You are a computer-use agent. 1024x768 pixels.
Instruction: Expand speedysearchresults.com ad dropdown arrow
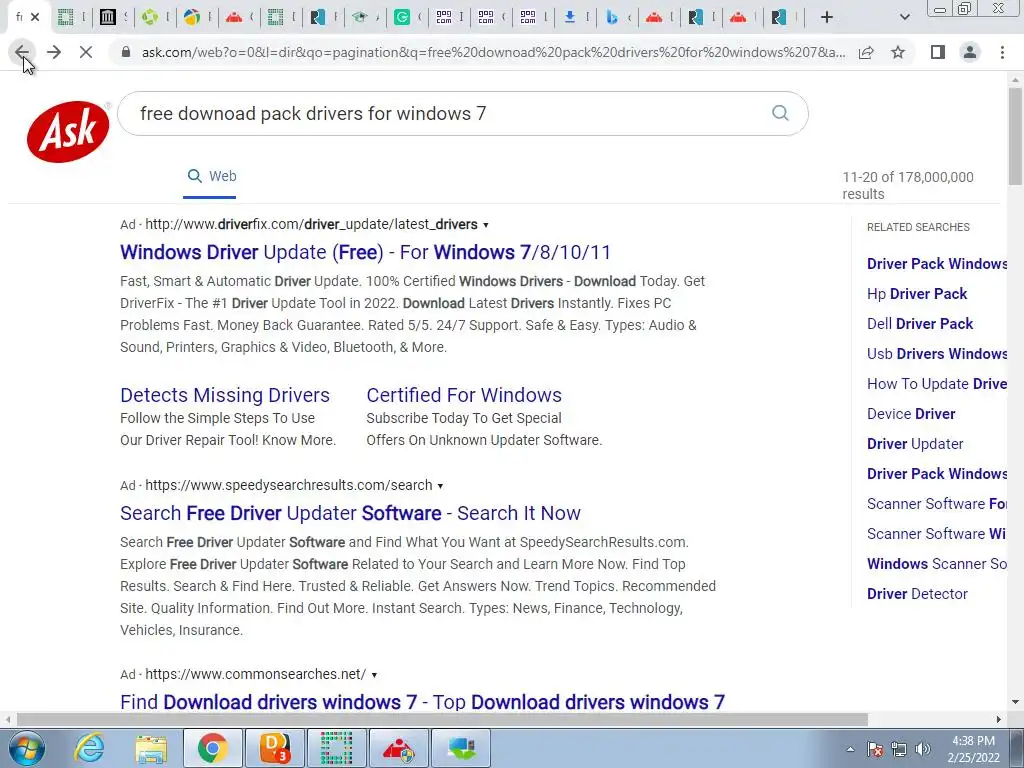point(440,486)
